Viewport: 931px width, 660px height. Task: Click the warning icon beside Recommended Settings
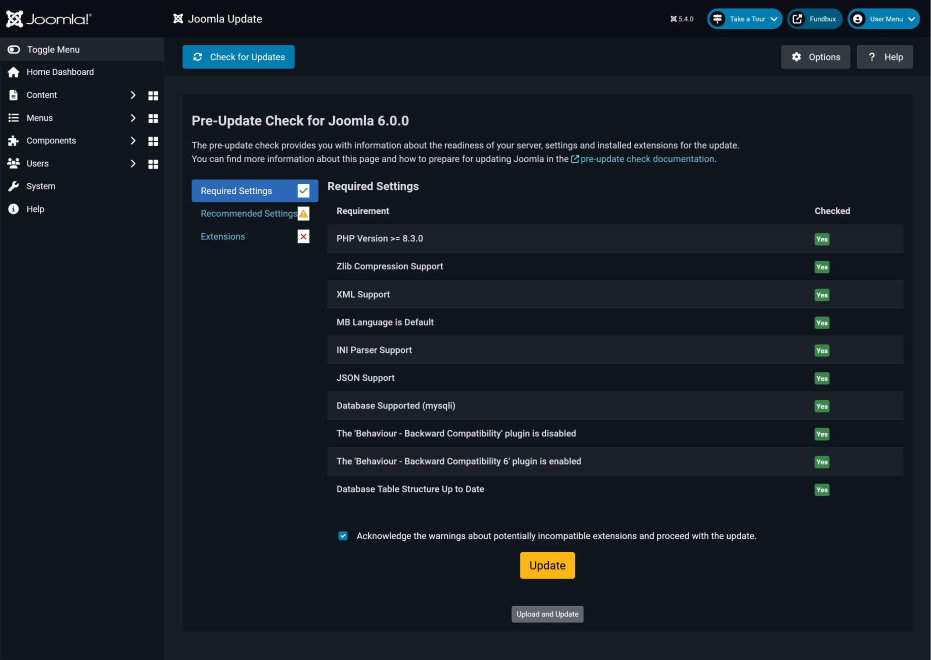(x=303, y=214)
